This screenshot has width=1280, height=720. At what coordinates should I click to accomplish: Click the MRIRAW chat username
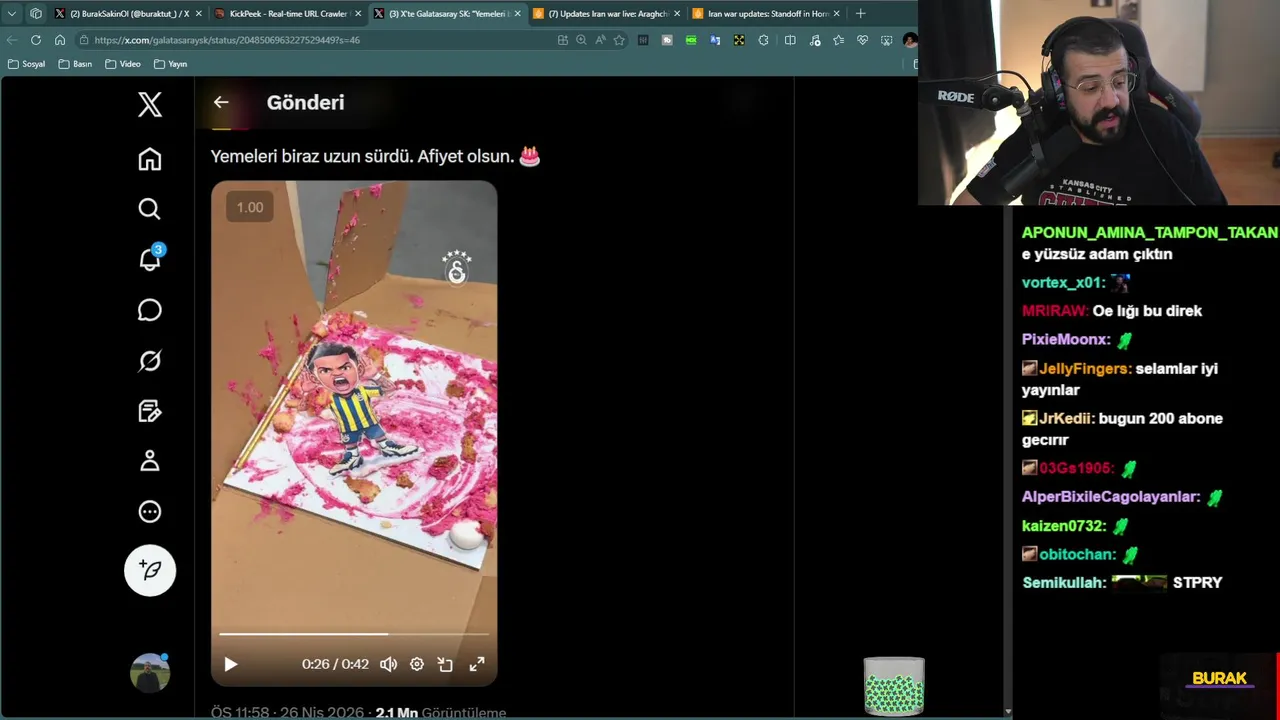(x=1055, y=311)
